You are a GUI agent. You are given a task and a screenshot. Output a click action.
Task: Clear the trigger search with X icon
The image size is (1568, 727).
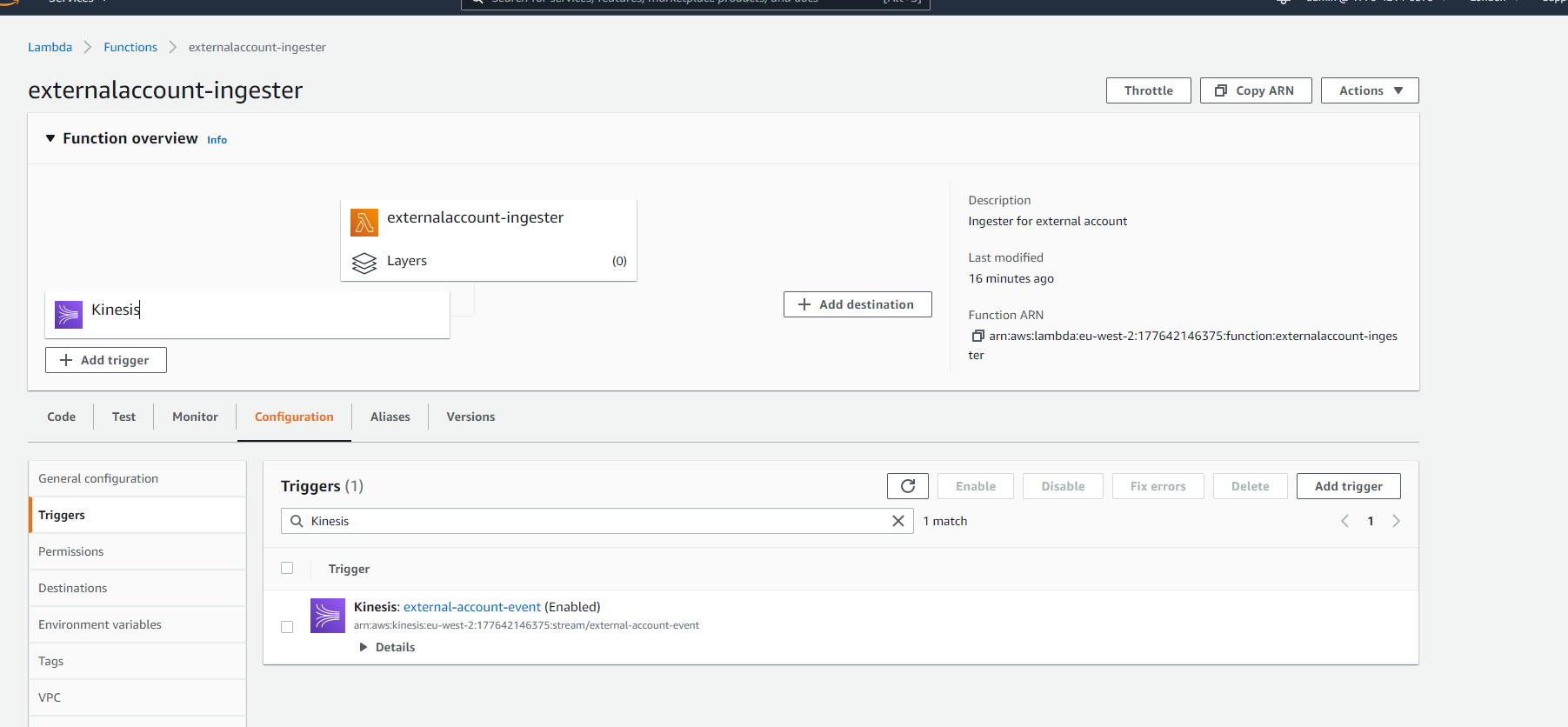tap(898, 521)
